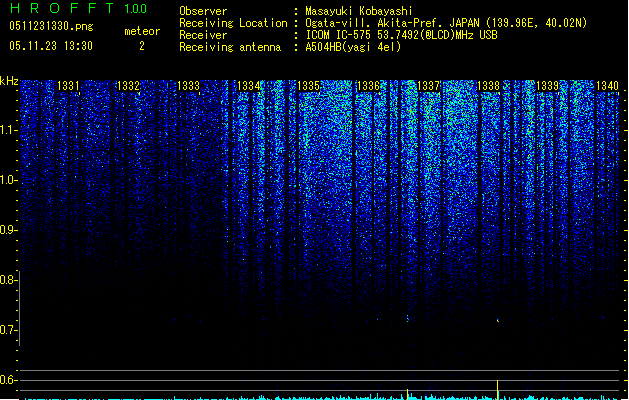Click observer name Masayuki Kobayashi

tap(359, 11)
